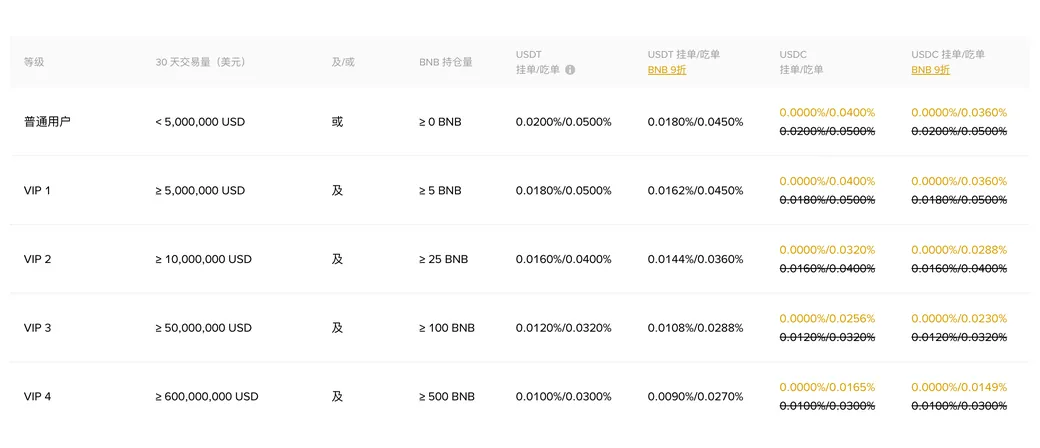Click the yellow 0.0000%/0.0165% rate
The image size is (1040, 448).
click(827, 388)
